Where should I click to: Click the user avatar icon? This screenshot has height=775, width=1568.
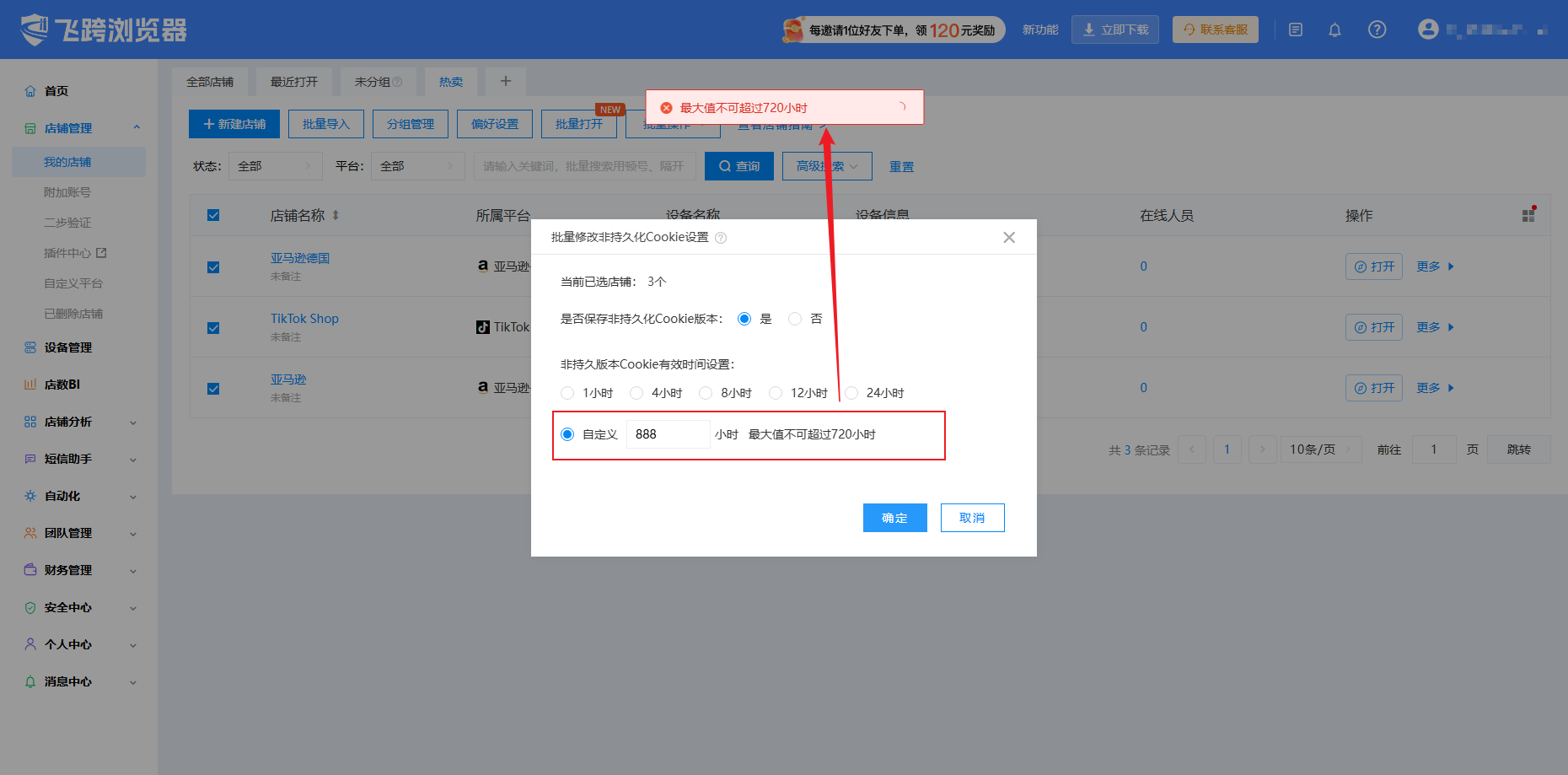pyautogui.click(x=1427, y=30)
